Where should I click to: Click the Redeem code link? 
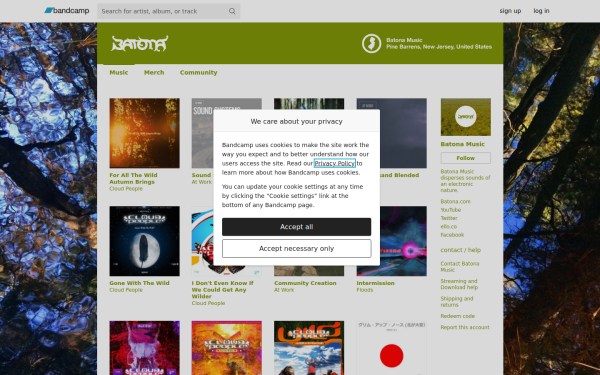(457, 316)
